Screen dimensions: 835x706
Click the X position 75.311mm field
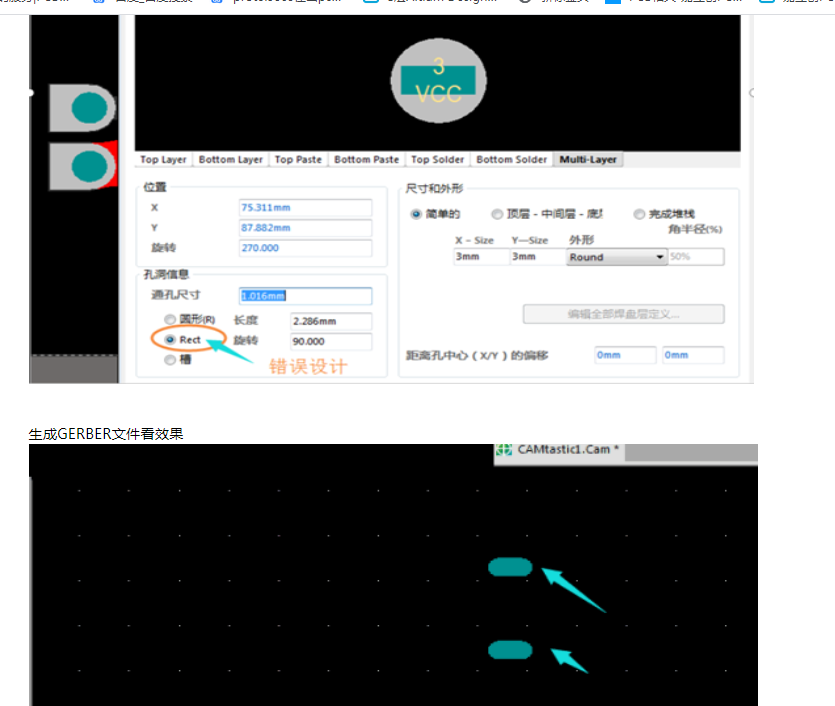pos(305,207)
